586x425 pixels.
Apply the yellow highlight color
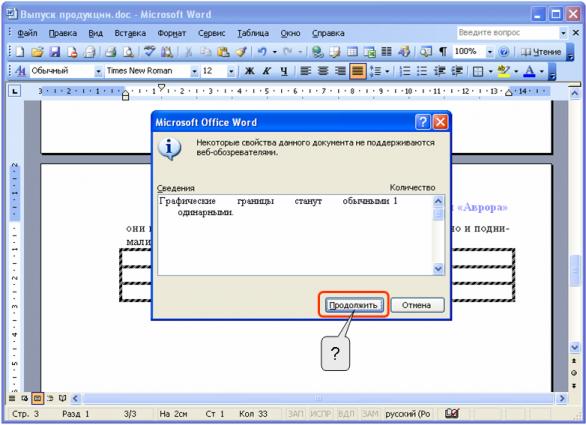[504, 71]
